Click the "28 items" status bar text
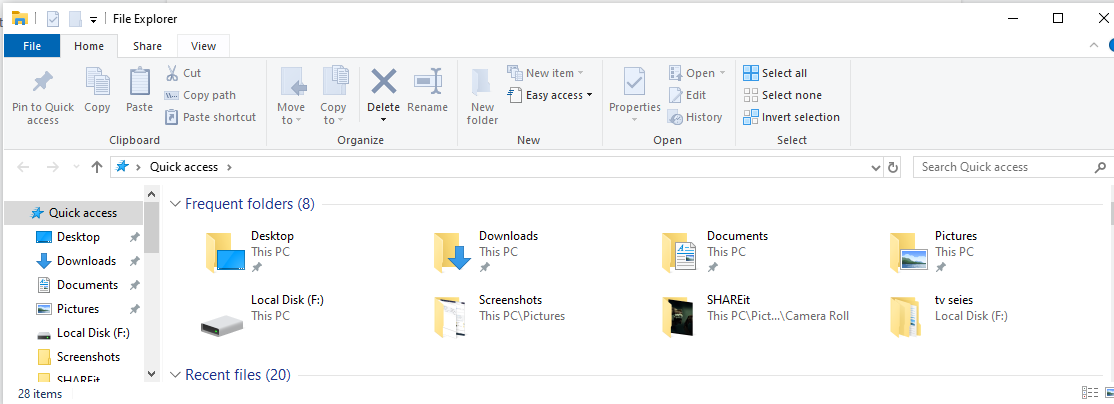Image resolution: width=1114 pixels, height=404 pixels. click(40, 393)
